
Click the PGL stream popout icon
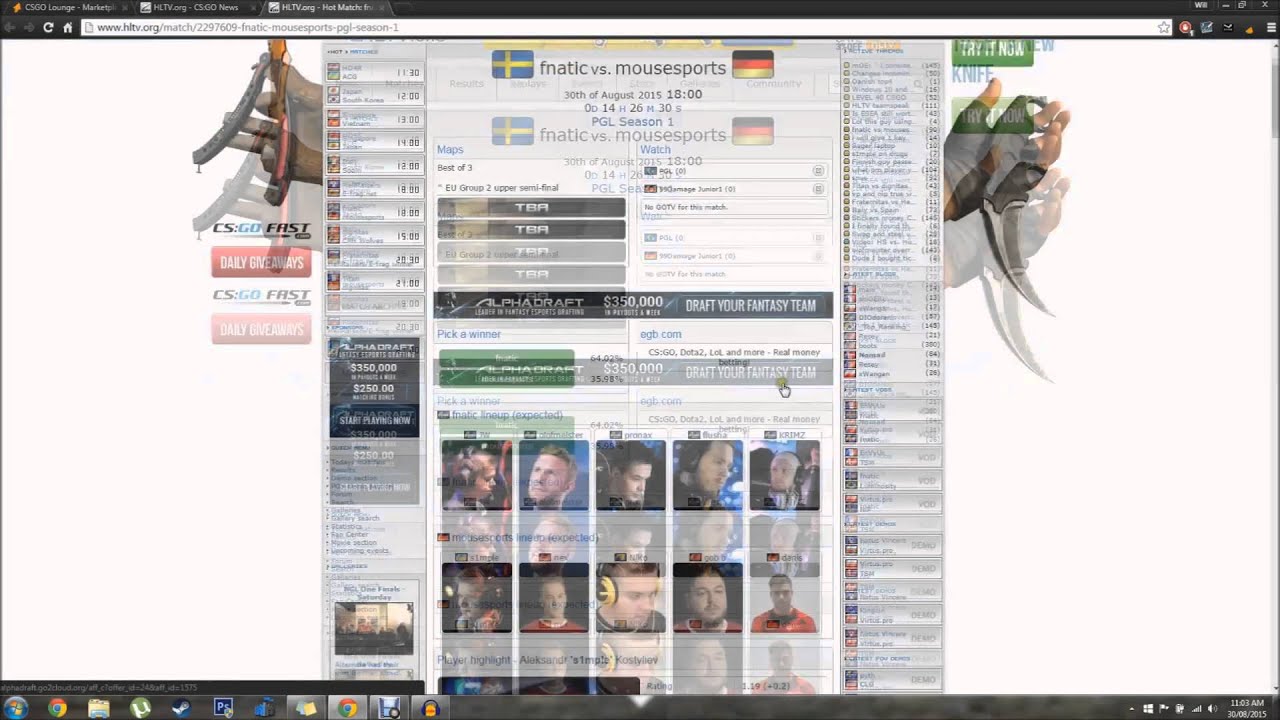click(x=818, y=171)
